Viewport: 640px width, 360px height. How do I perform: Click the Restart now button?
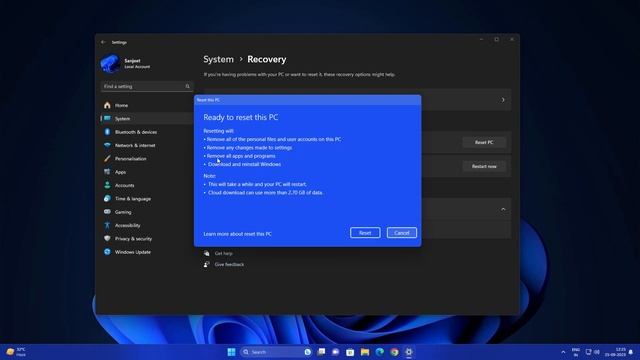coord(484,166)
